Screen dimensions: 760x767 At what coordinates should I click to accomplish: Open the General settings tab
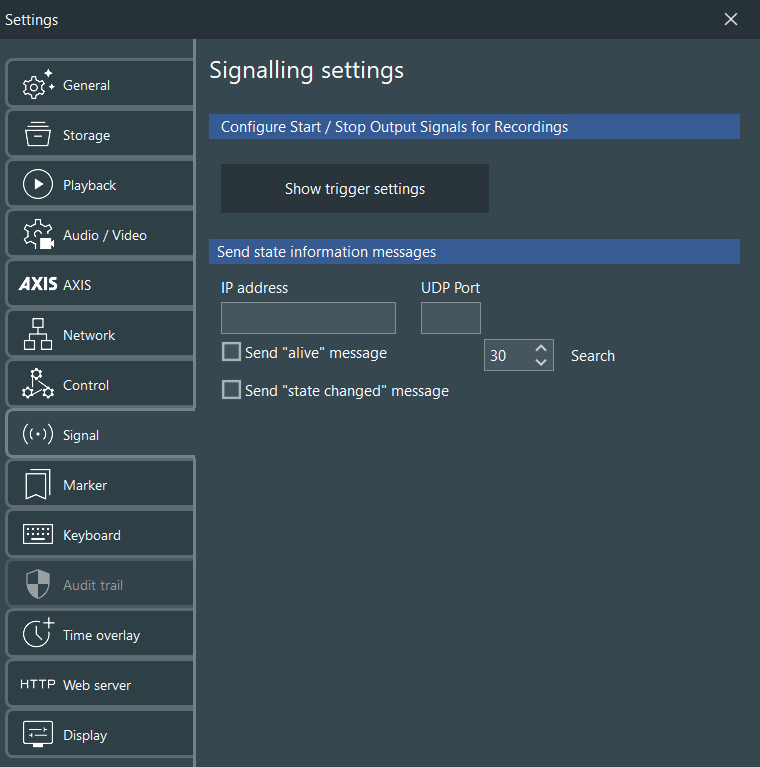click(x=100, y=84)
